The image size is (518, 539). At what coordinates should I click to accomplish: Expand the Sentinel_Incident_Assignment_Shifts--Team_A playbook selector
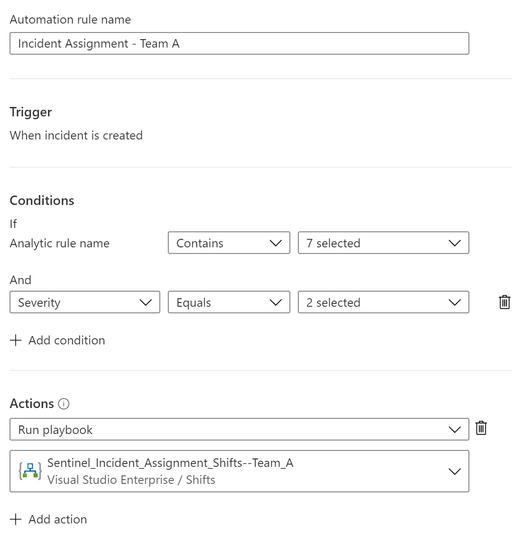(x=239, y=471)
